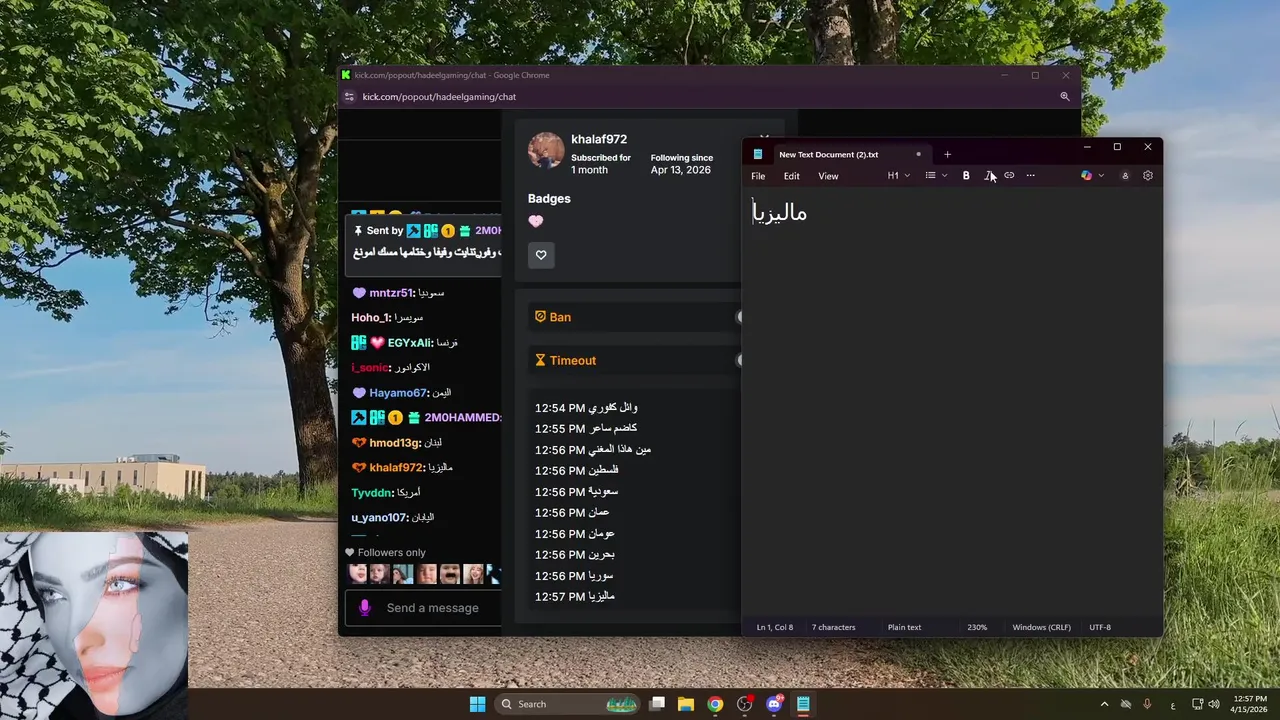Screen dimensions: 1280x720
Task: Click username u_yano107 in chat
Action: 379,518
